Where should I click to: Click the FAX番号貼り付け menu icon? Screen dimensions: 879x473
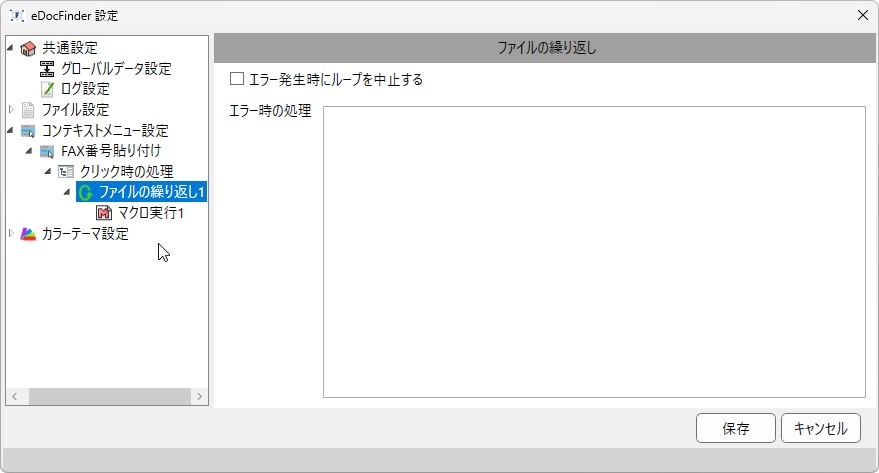tap(47, 151)
